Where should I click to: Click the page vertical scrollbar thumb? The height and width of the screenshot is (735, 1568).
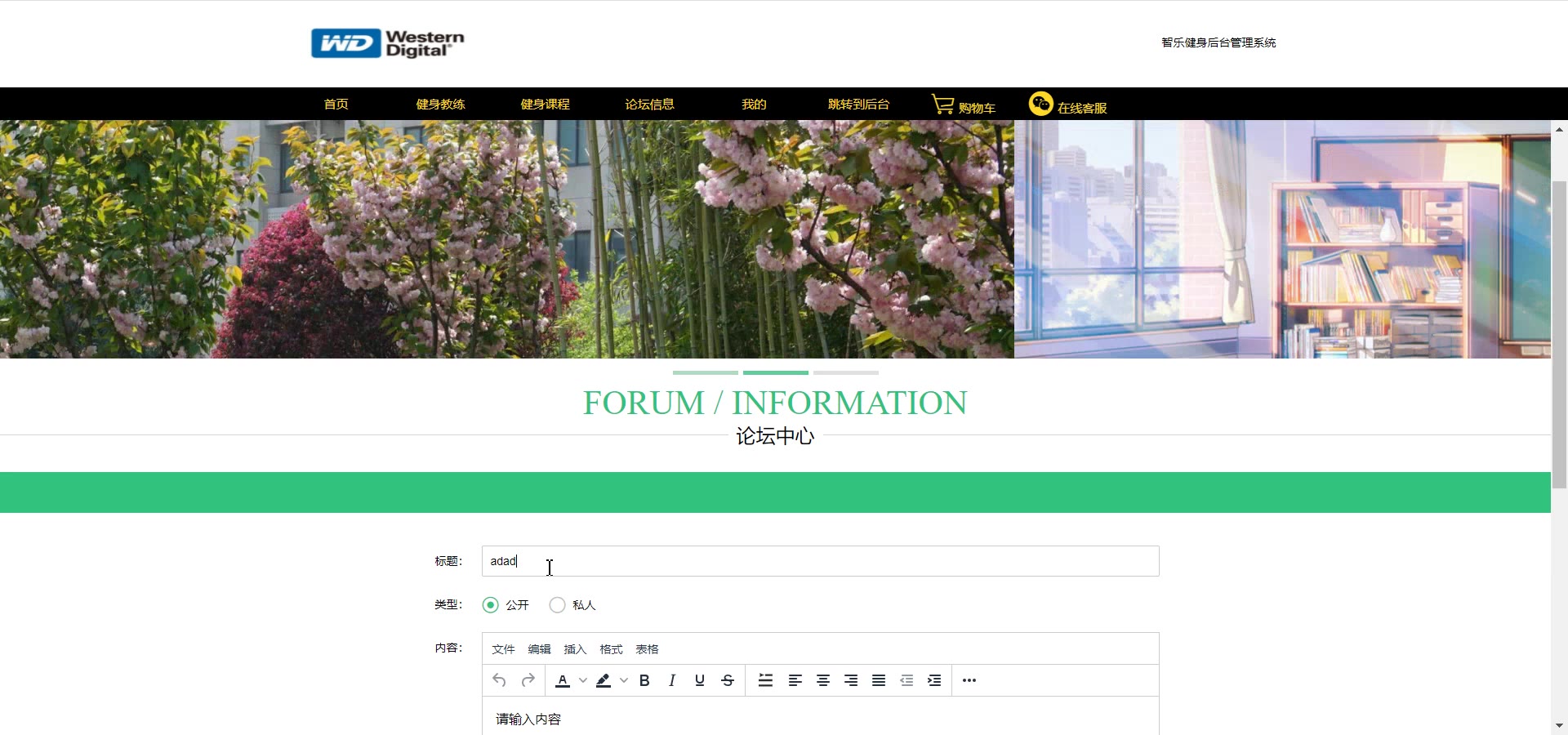pyautogui.click(x=1559, y=335)
